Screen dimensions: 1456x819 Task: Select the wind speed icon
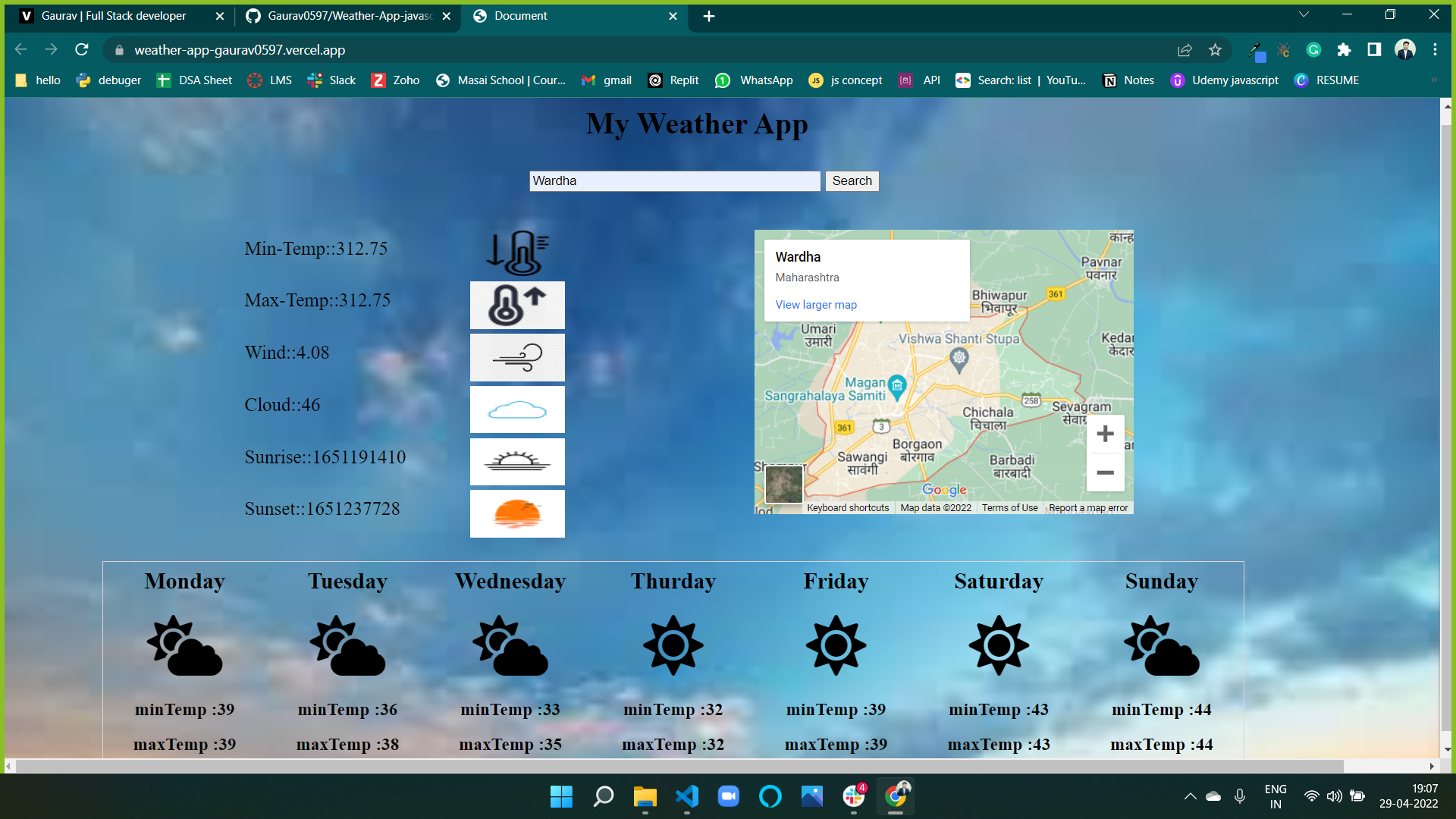(516, 357)
